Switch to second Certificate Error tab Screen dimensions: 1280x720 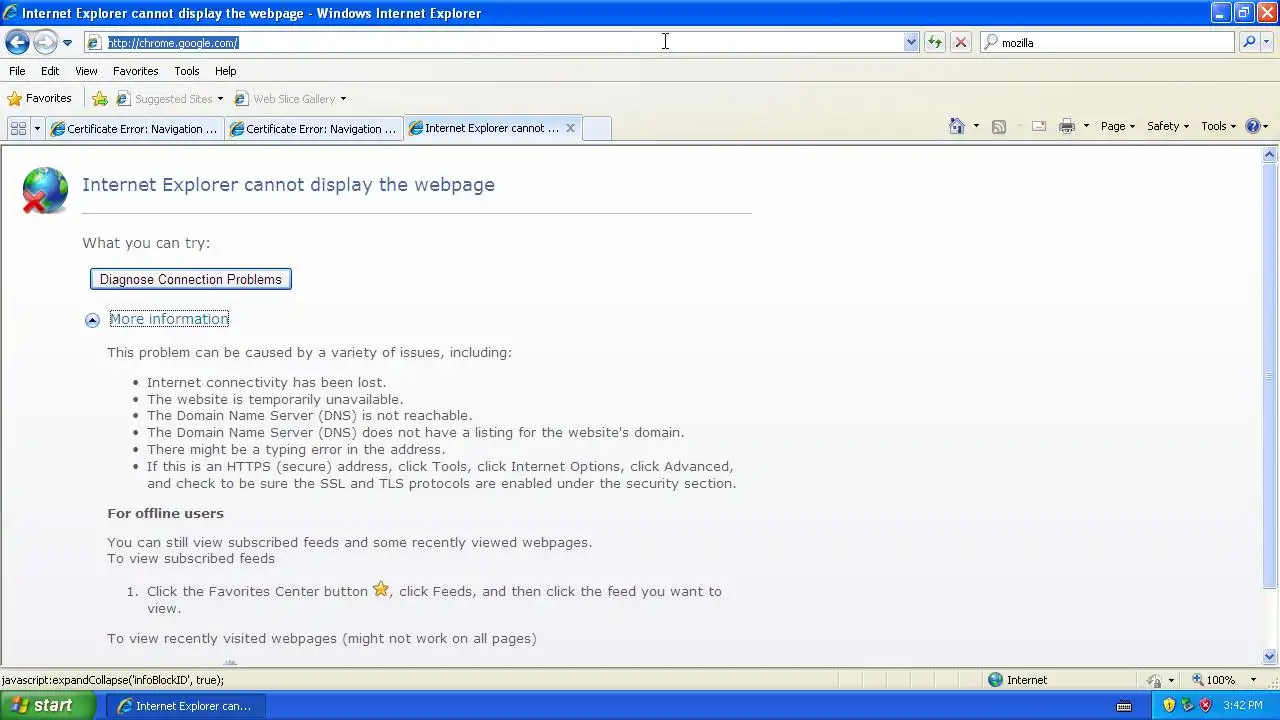pyautogui.click(x=314, y=128)
